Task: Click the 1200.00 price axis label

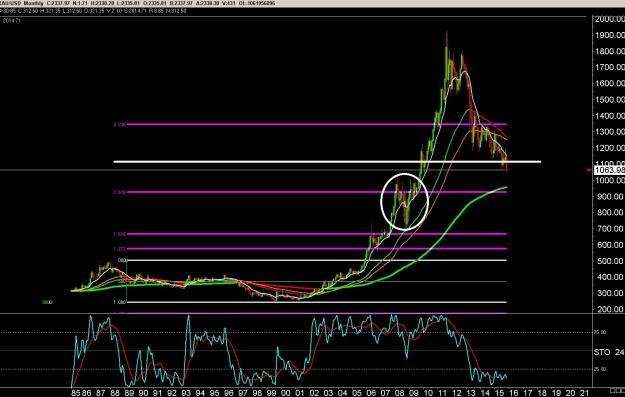Action: 610,148
